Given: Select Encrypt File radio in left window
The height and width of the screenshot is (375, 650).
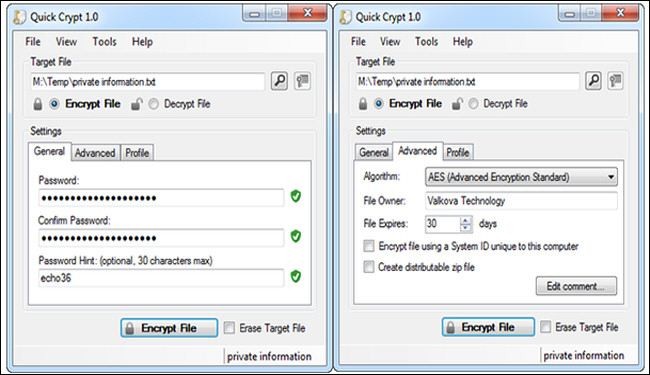Looking at the screenshot, I should tap(54, 104).
